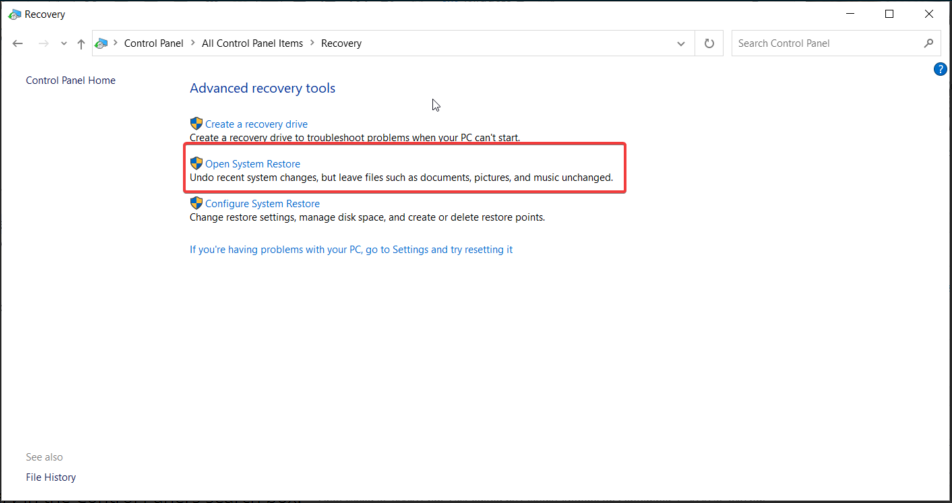Open the address bar history dropdown

pyautogui.click(x=681, y=44)
